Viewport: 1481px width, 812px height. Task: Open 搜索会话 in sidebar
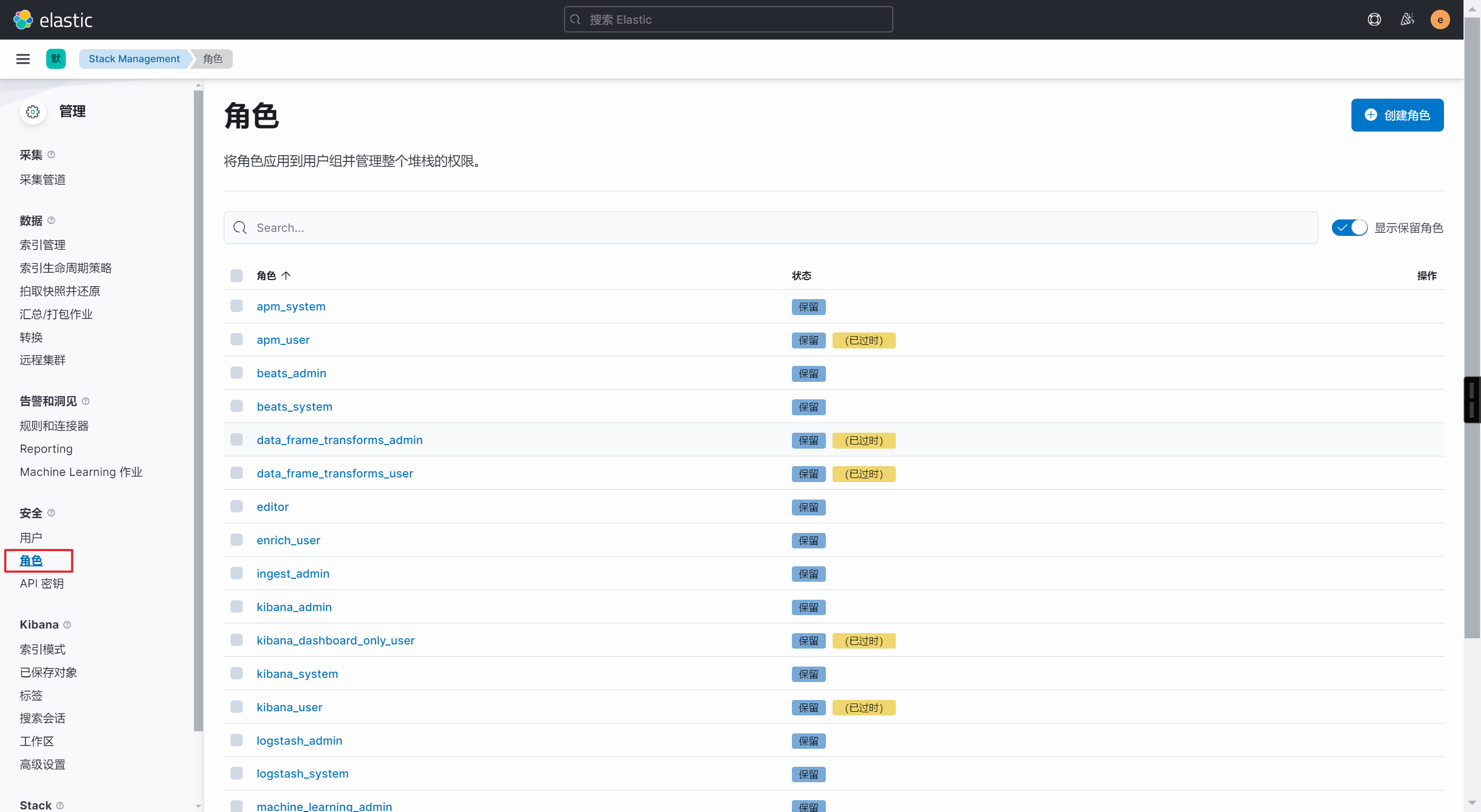coord(43,718)
